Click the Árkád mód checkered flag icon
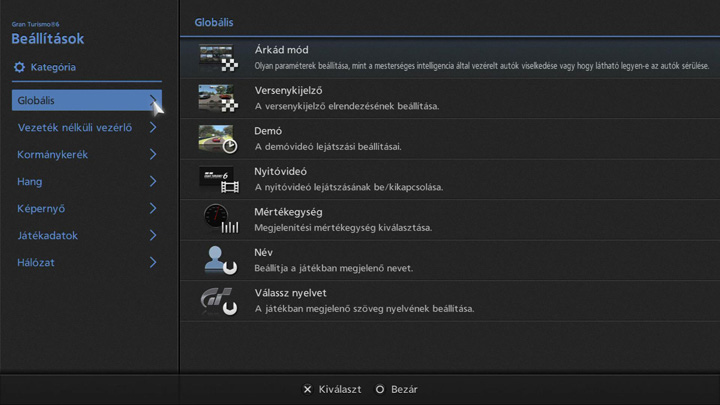This screenshot has height=405, width=720. [x=217, y=58]
